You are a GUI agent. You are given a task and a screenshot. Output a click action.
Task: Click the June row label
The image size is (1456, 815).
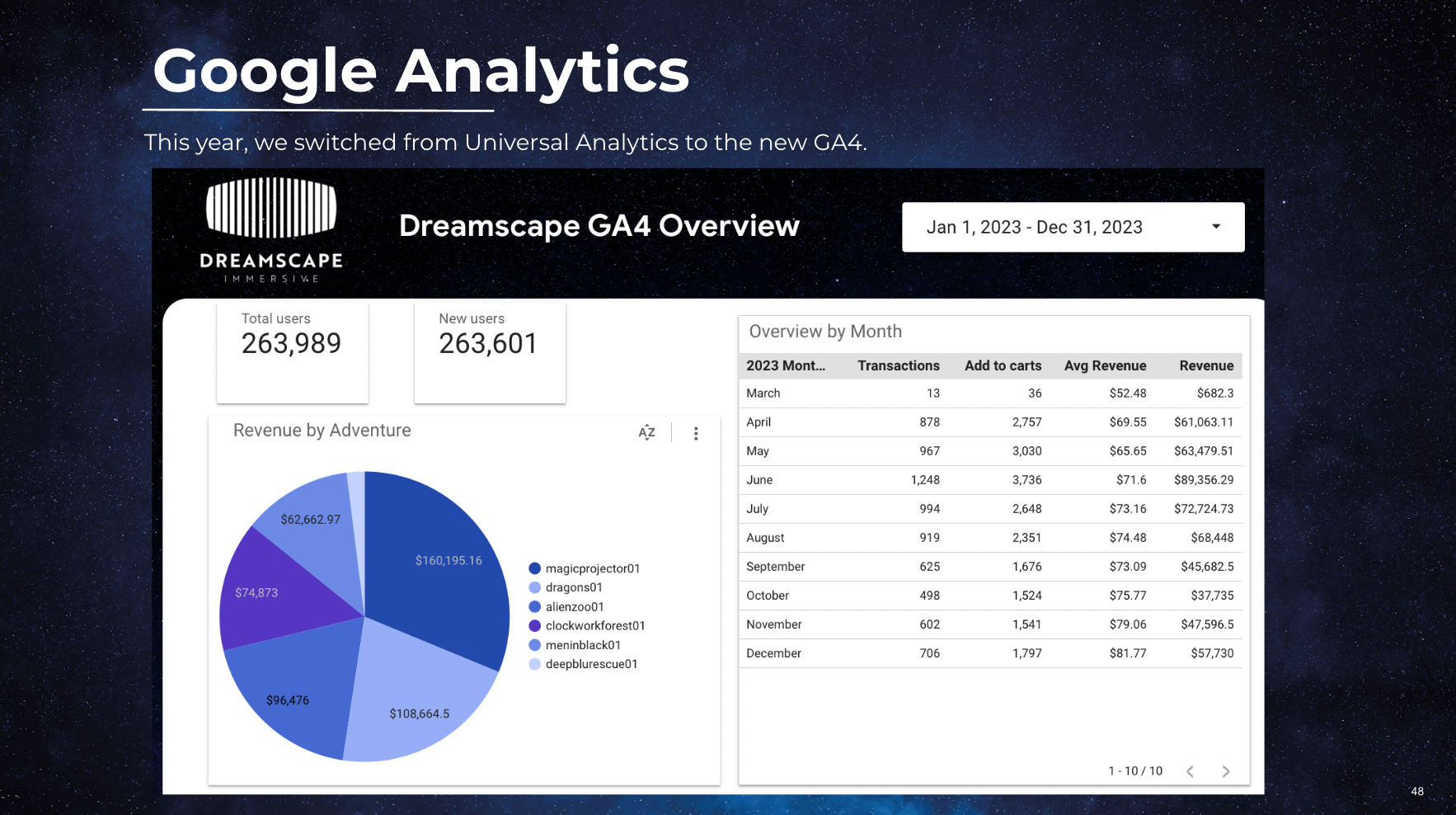click(759, 480)
